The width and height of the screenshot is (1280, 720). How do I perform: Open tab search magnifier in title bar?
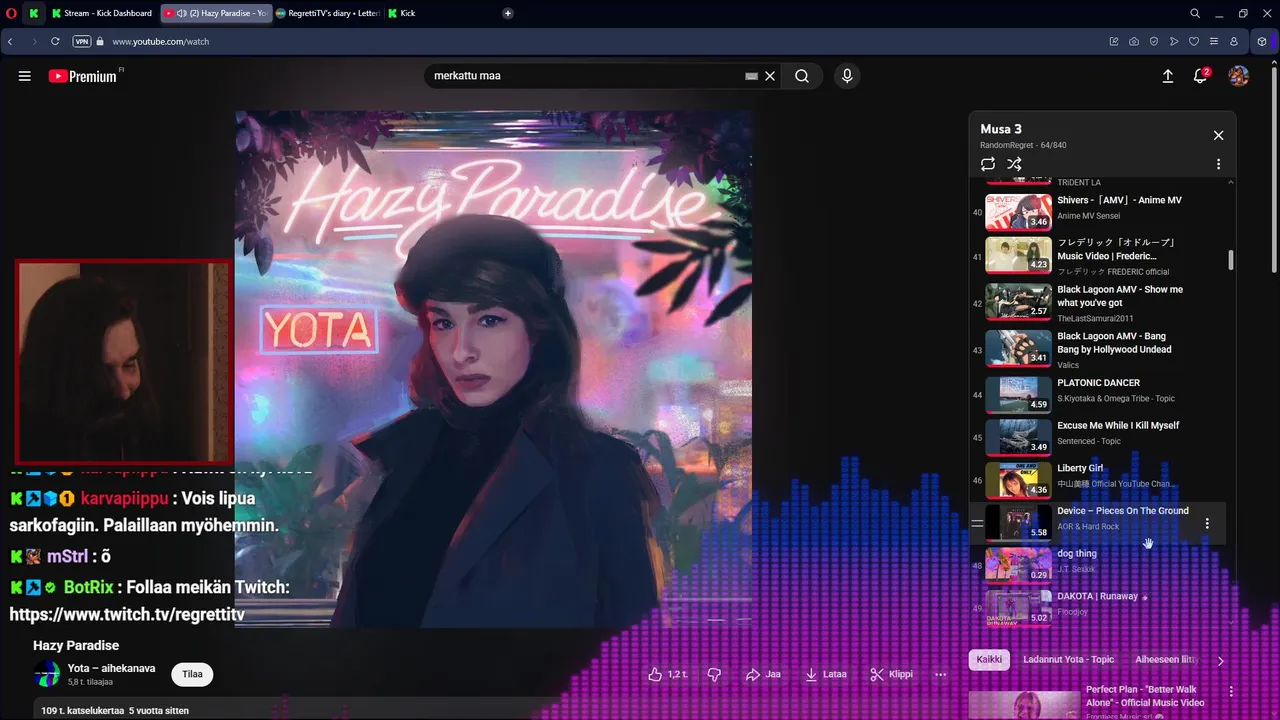1195,13
